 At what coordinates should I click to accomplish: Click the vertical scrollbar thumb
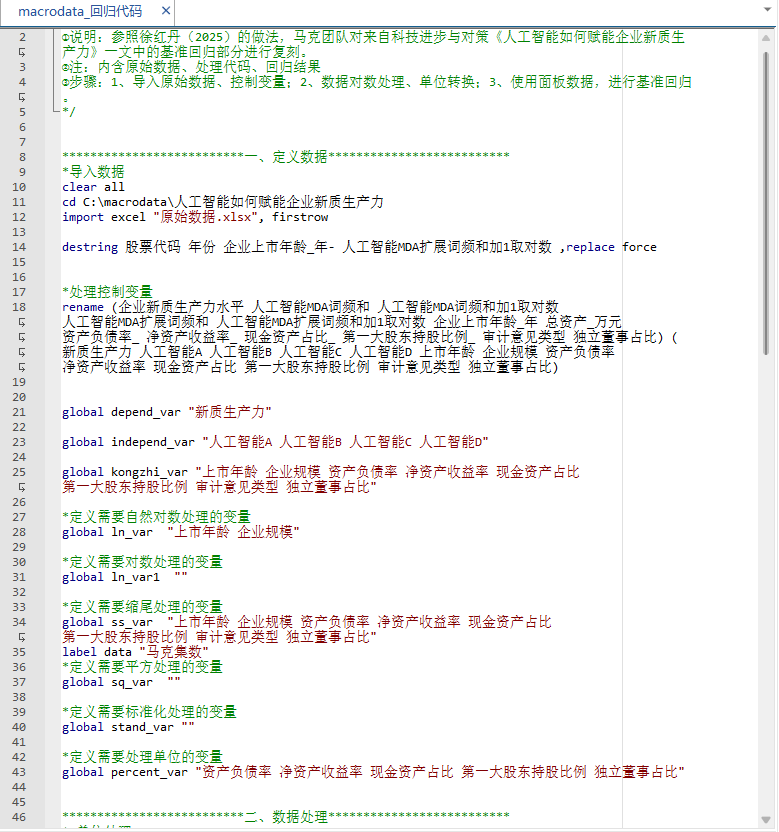click(x=767, y=200)
